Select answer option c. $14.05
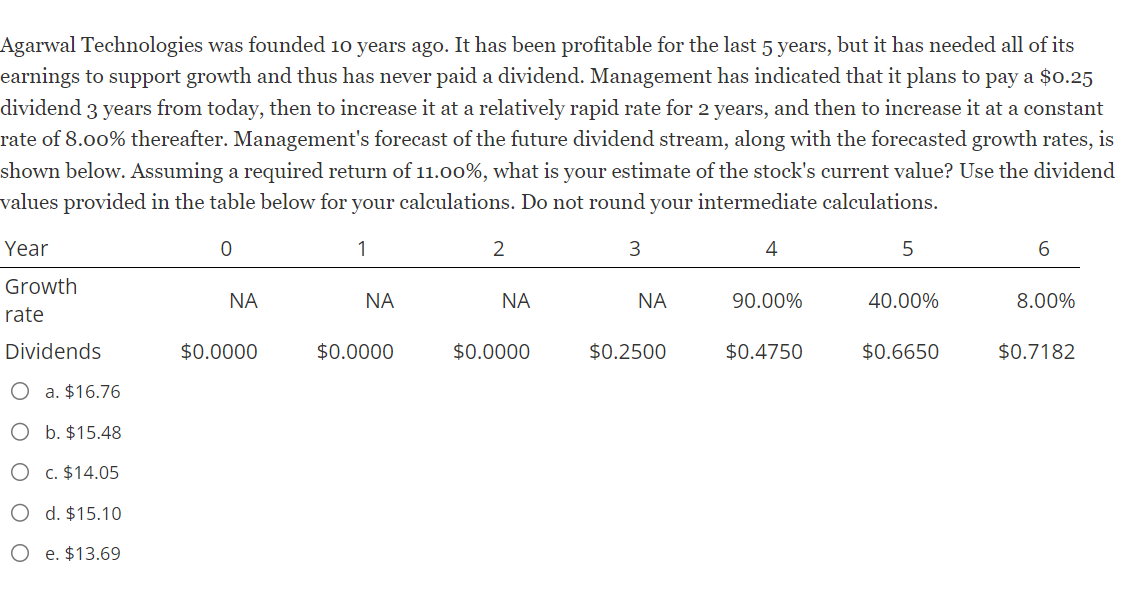The width and height of the screenshot is (1135, 595). pos(19,472)
